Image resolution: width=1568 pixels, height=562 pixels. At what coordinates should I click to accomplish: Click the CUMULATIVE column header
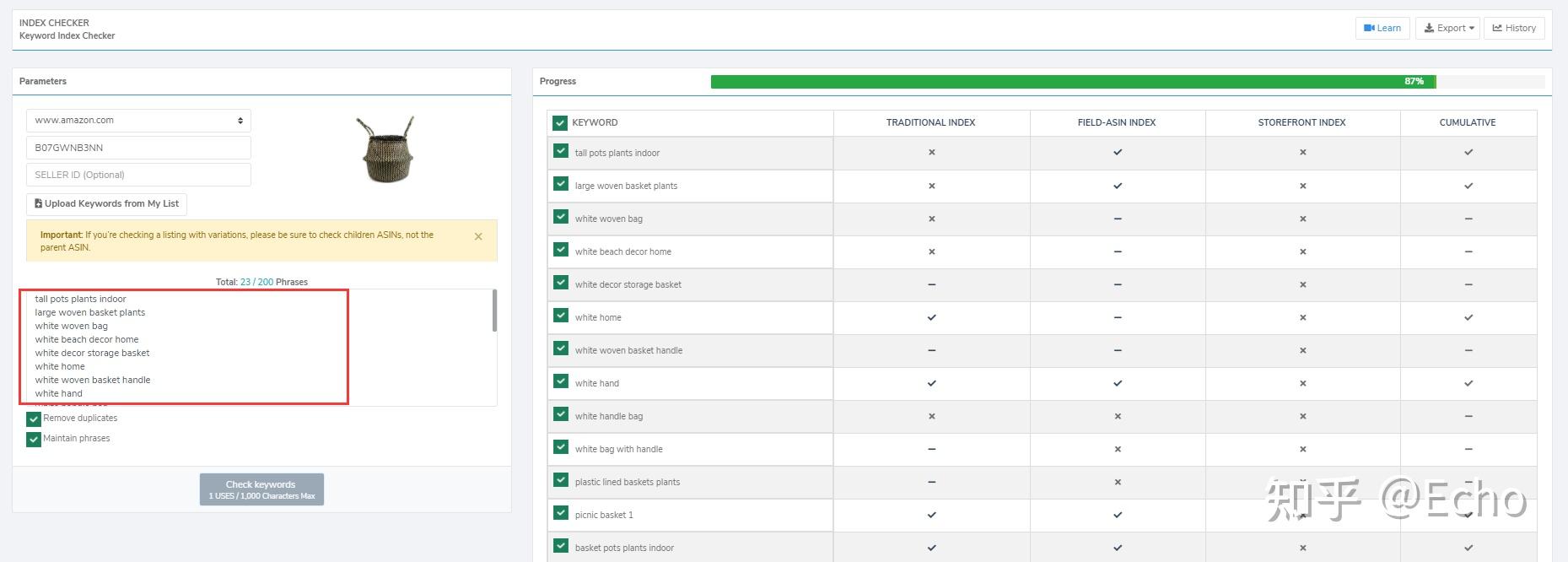(1467, 122)
